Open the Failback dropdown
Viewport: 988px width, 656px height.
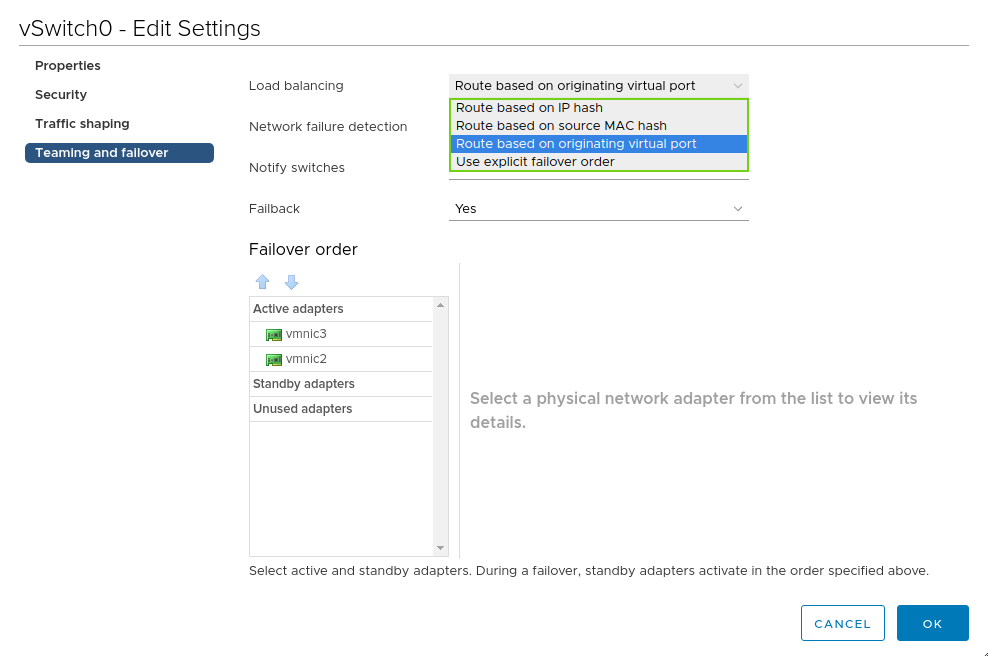point(599,209)
